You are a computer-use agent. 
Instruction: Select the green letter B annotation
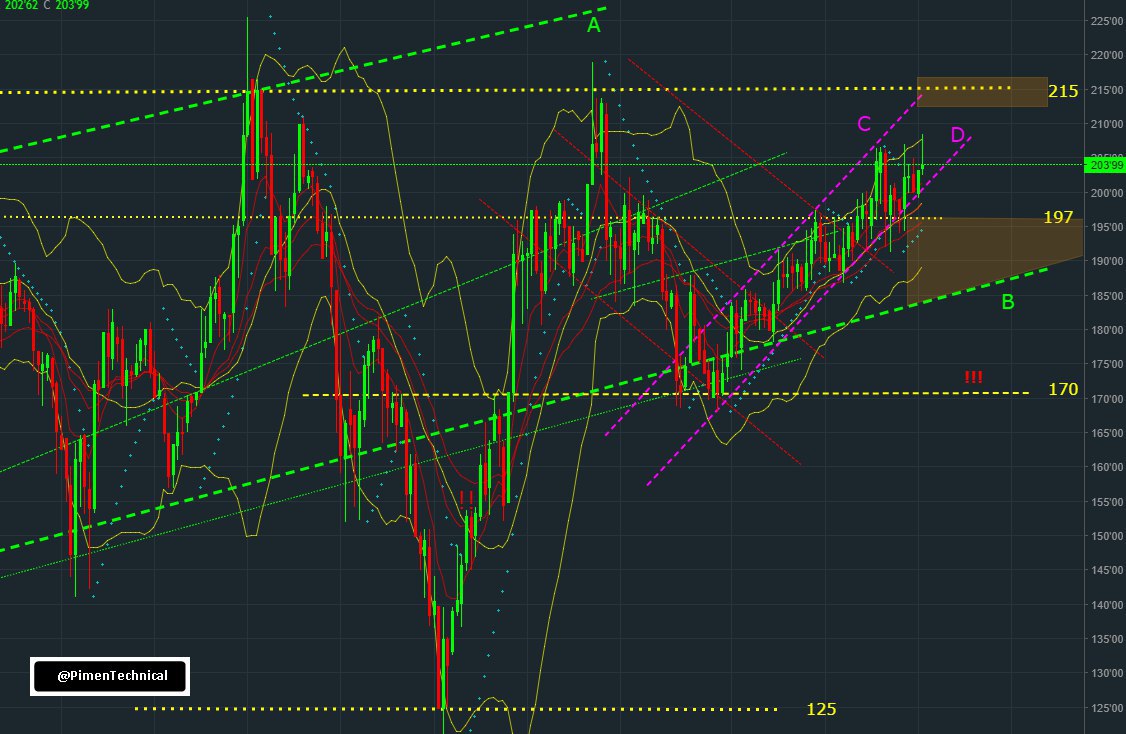pos(1008,302)
